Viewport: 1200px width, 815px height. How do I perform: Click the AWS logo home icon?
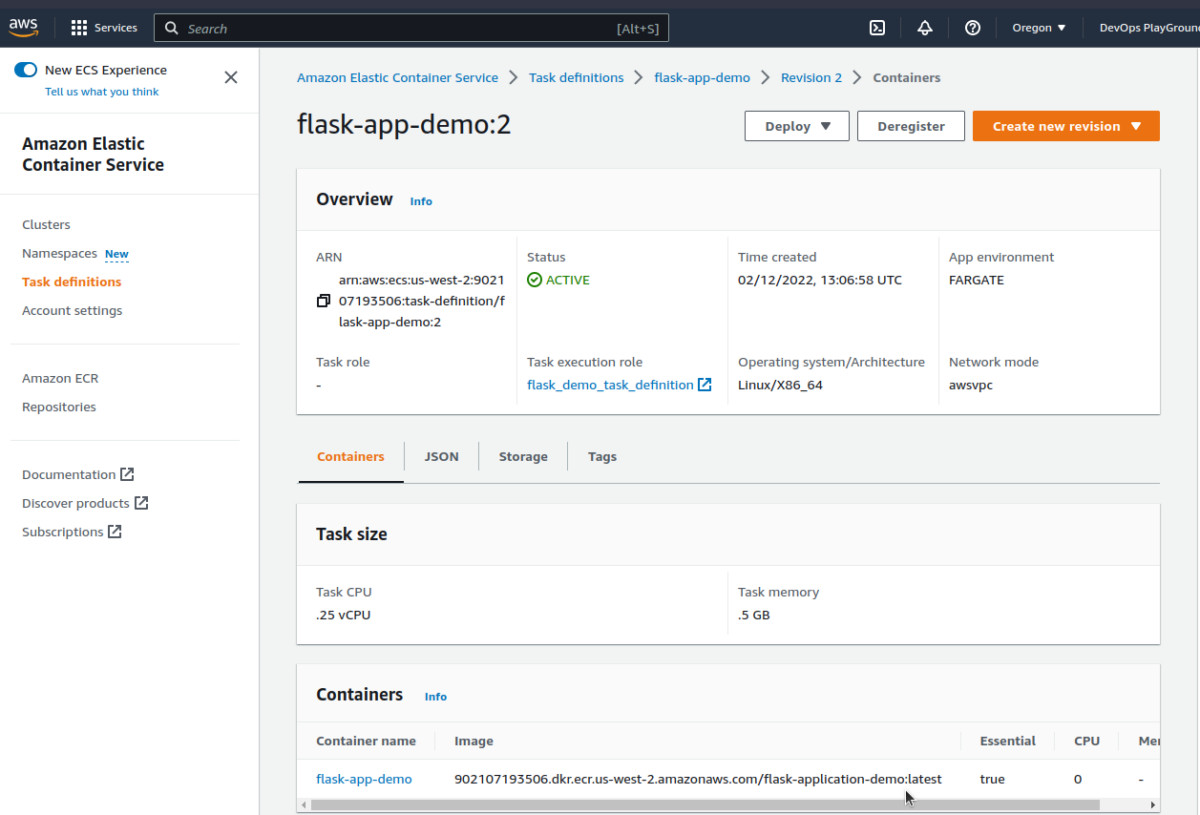pos(24,27)
